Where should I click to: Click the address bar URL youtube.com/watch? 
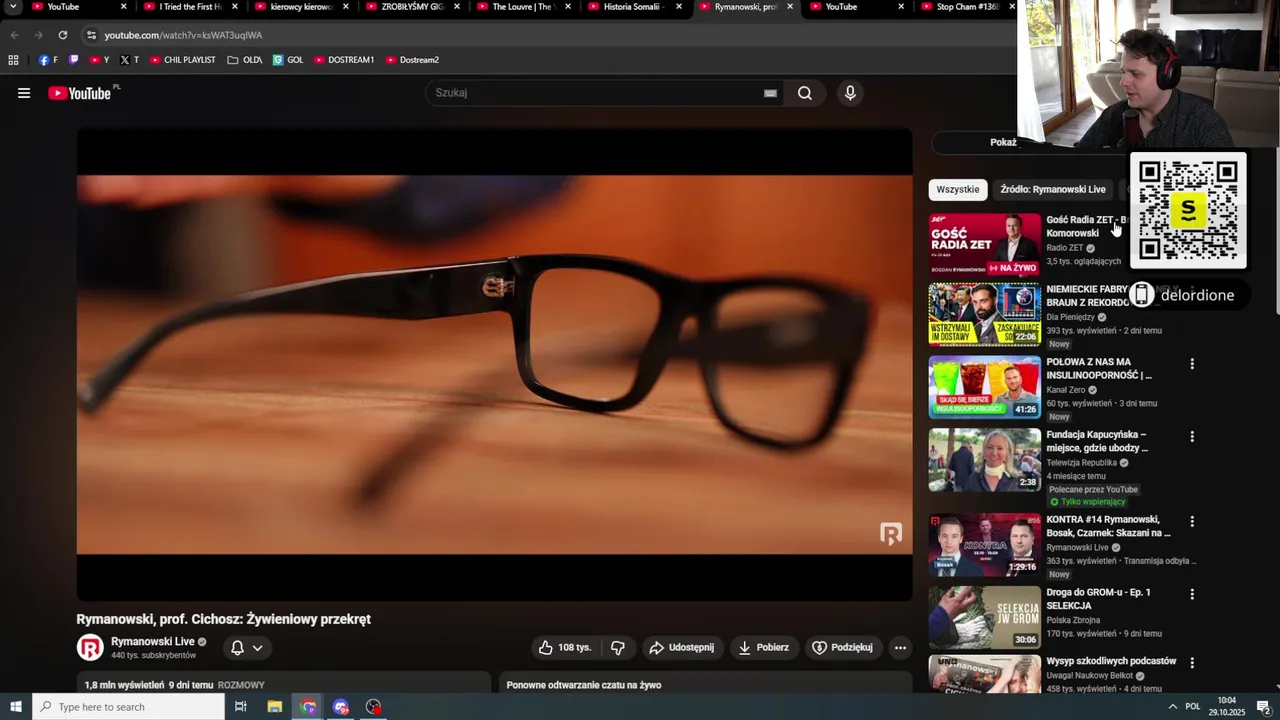(x=183, y=35)
